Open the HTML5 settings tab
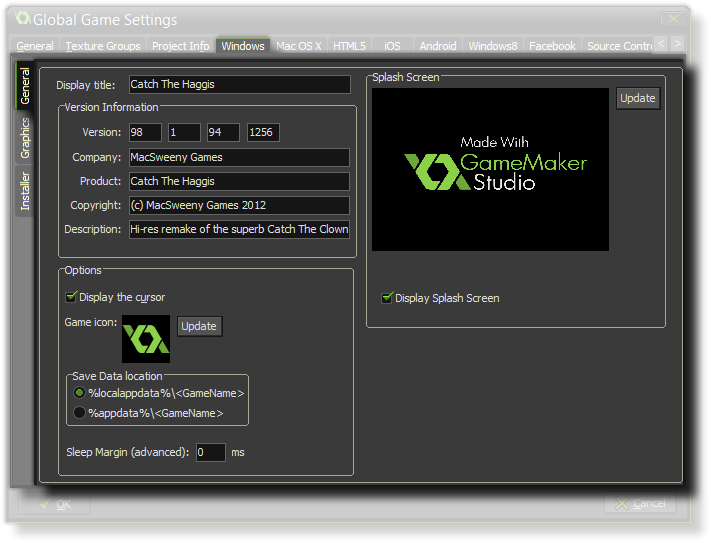The width and height of the screenshot is (711, 543). (349, 46)
